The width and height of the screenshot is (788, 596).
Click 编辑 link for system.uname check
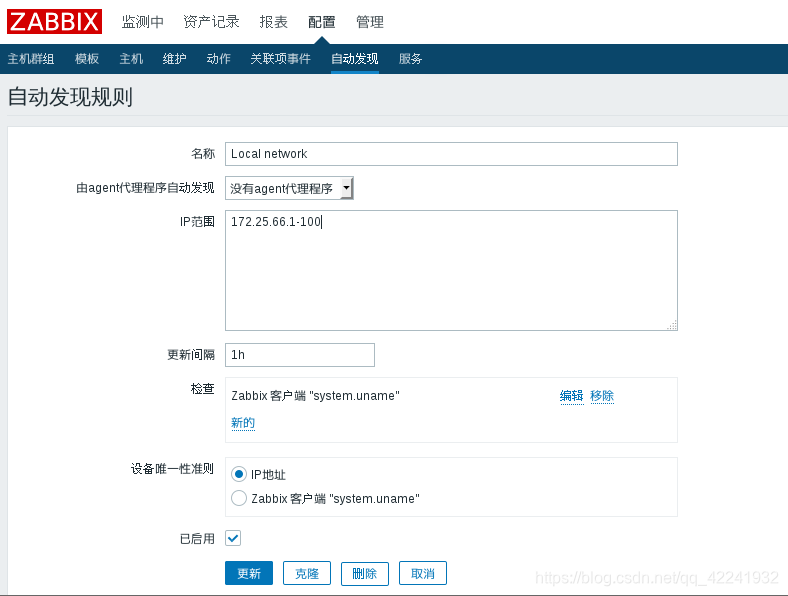tap(571, 396)
